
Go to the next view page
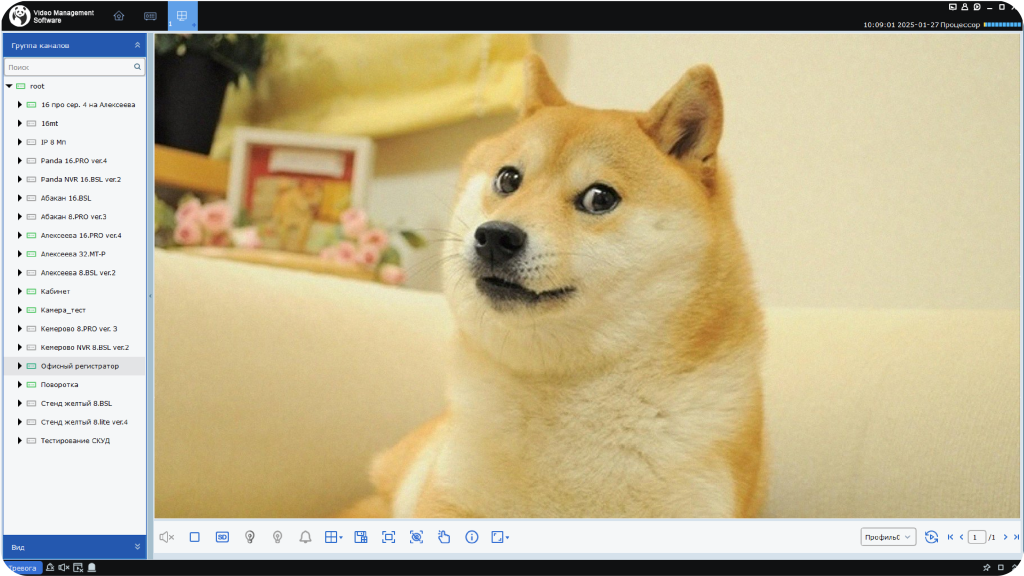(1005, 537)
